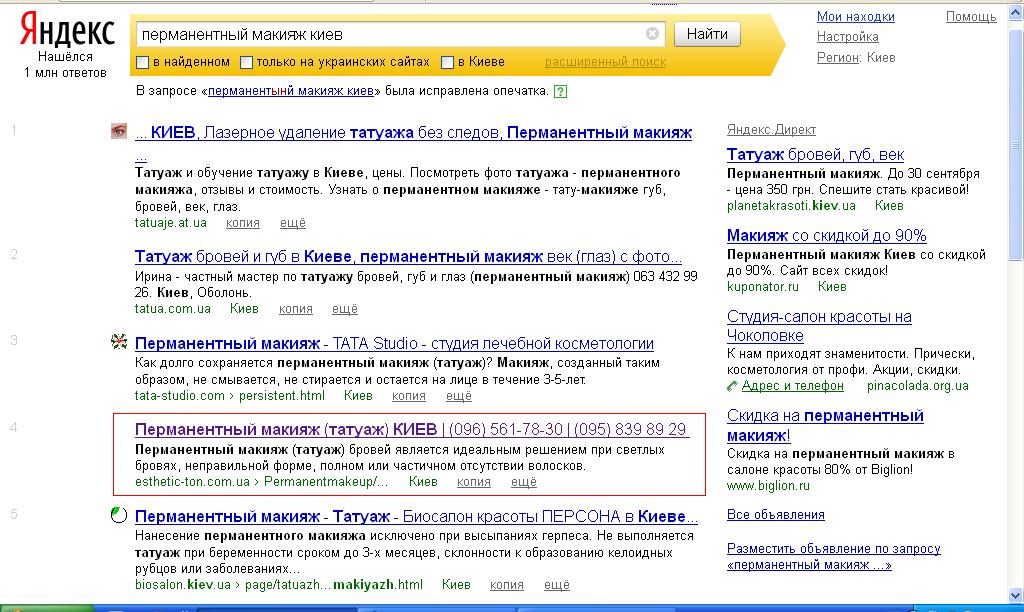Open esthetic-ton.com.ua green URL

(x=261, y=482)
